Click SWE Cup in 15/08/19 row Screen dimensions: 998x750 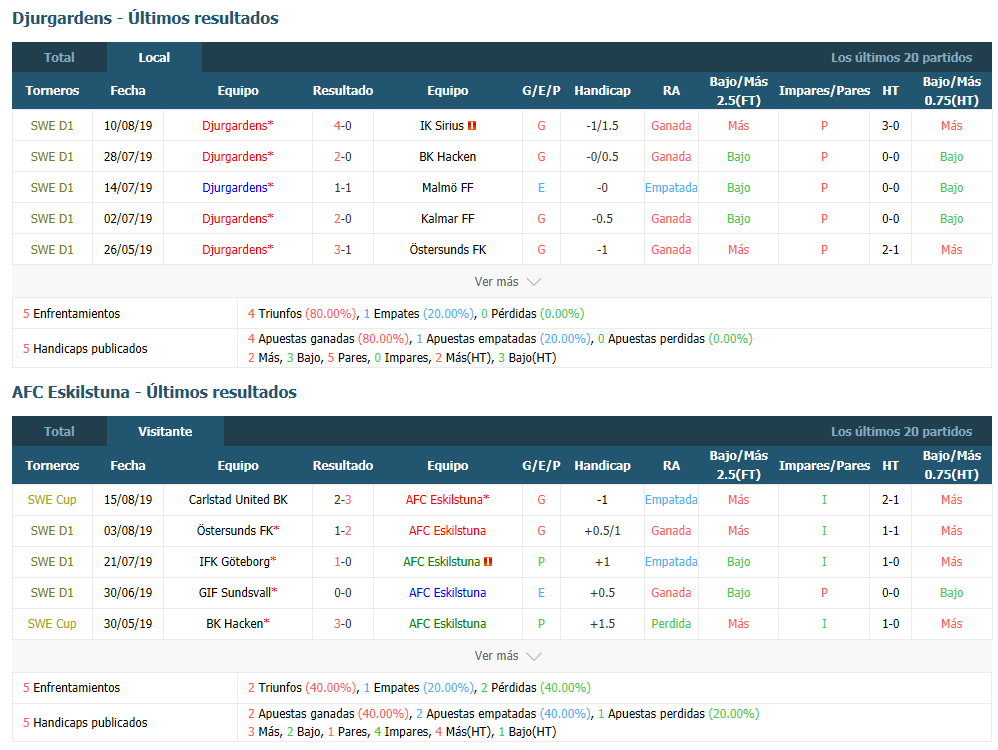click(52, 500)
